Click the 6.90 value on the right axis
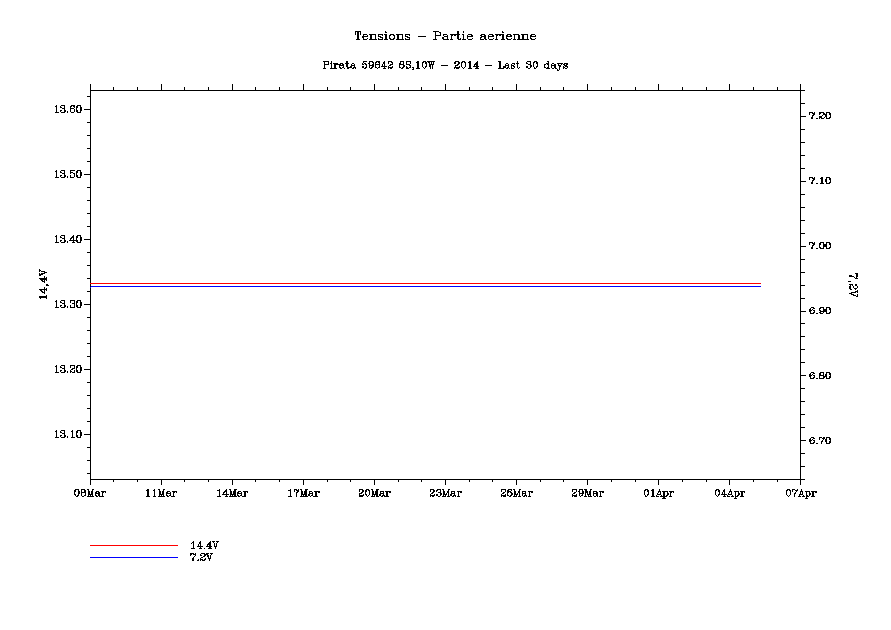891x630 pixels. click(x=819, y=311)
